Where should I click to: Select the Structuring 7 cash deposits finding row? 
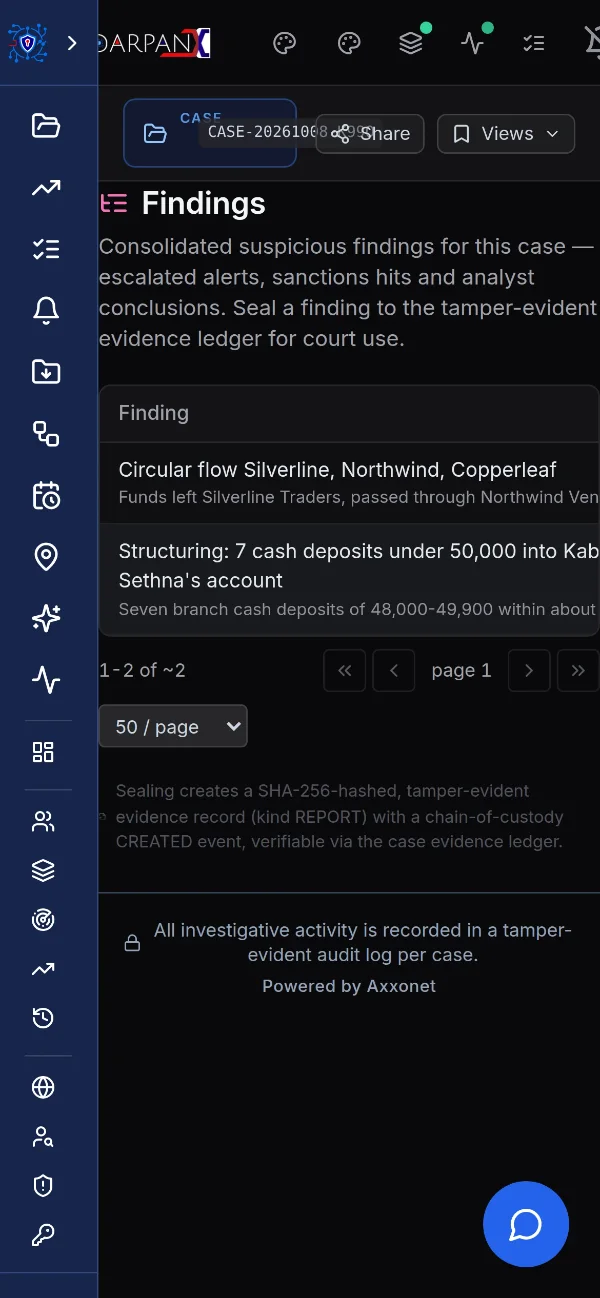click(x=349, y=579)
